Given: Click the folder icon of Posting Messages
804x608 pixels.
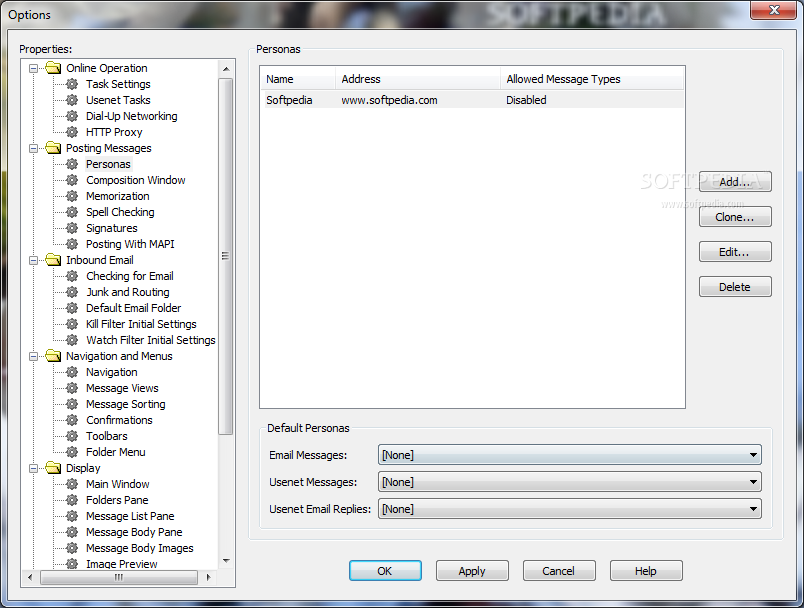Looking at the screenshot, I should pos(53,148).
